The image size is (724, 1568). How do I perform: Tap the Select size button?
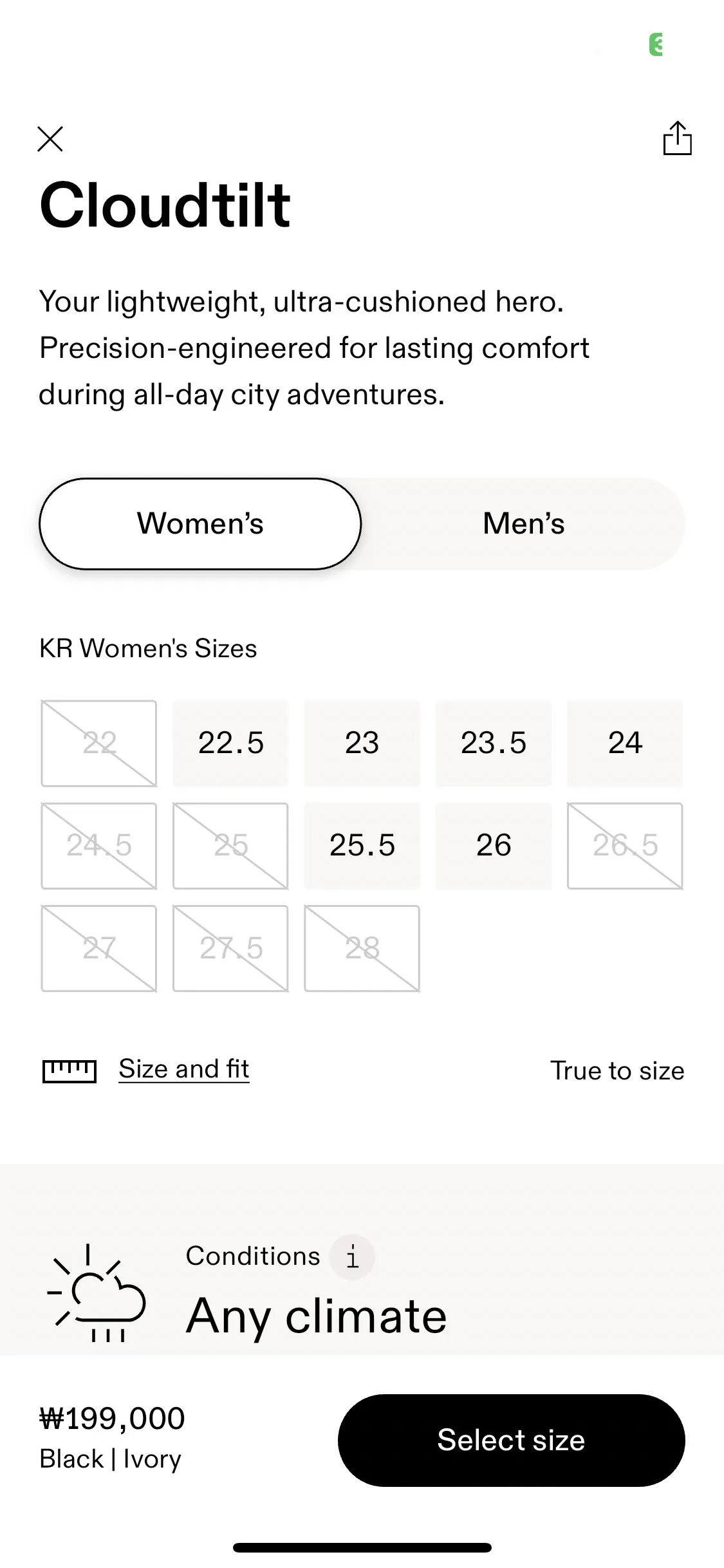point(511,1441)
